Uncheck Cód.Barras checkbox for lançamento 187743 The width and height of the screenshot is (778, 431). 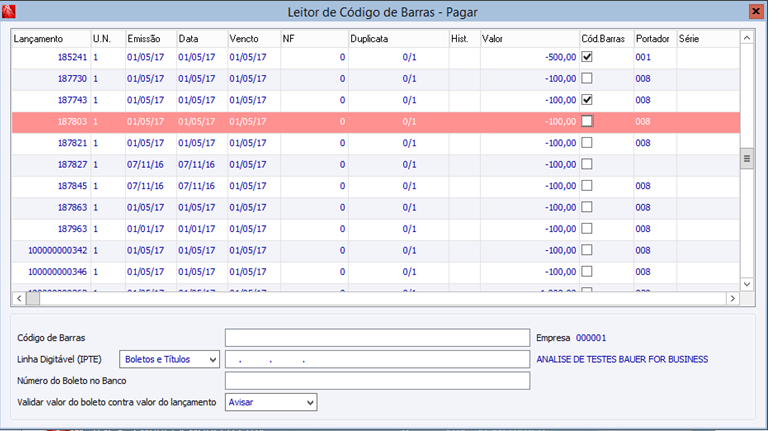coord(587,100)
